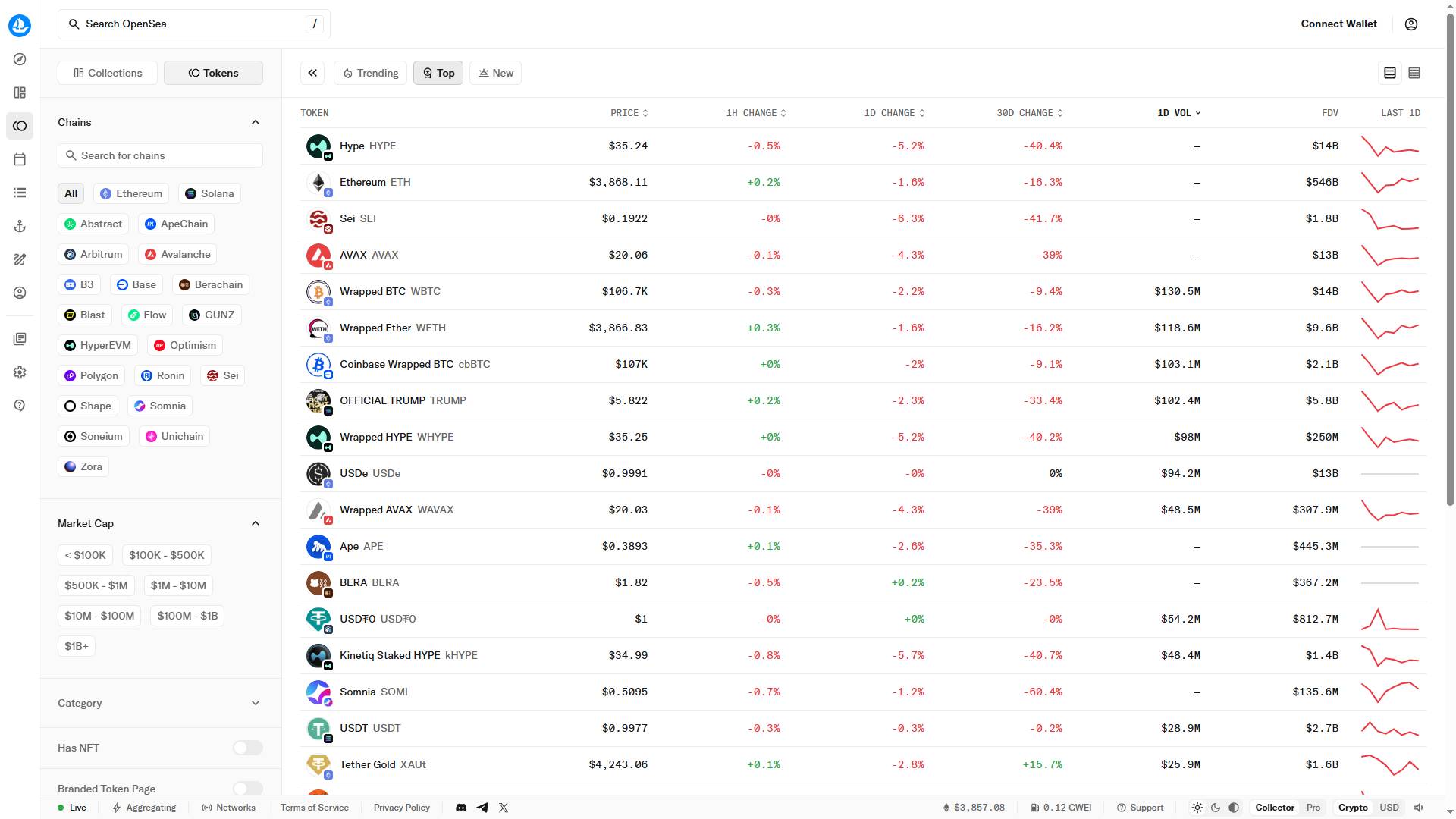Click the Search for chains field
The height and width of the screenshot is (819, 1456).
tap(161, 155)
